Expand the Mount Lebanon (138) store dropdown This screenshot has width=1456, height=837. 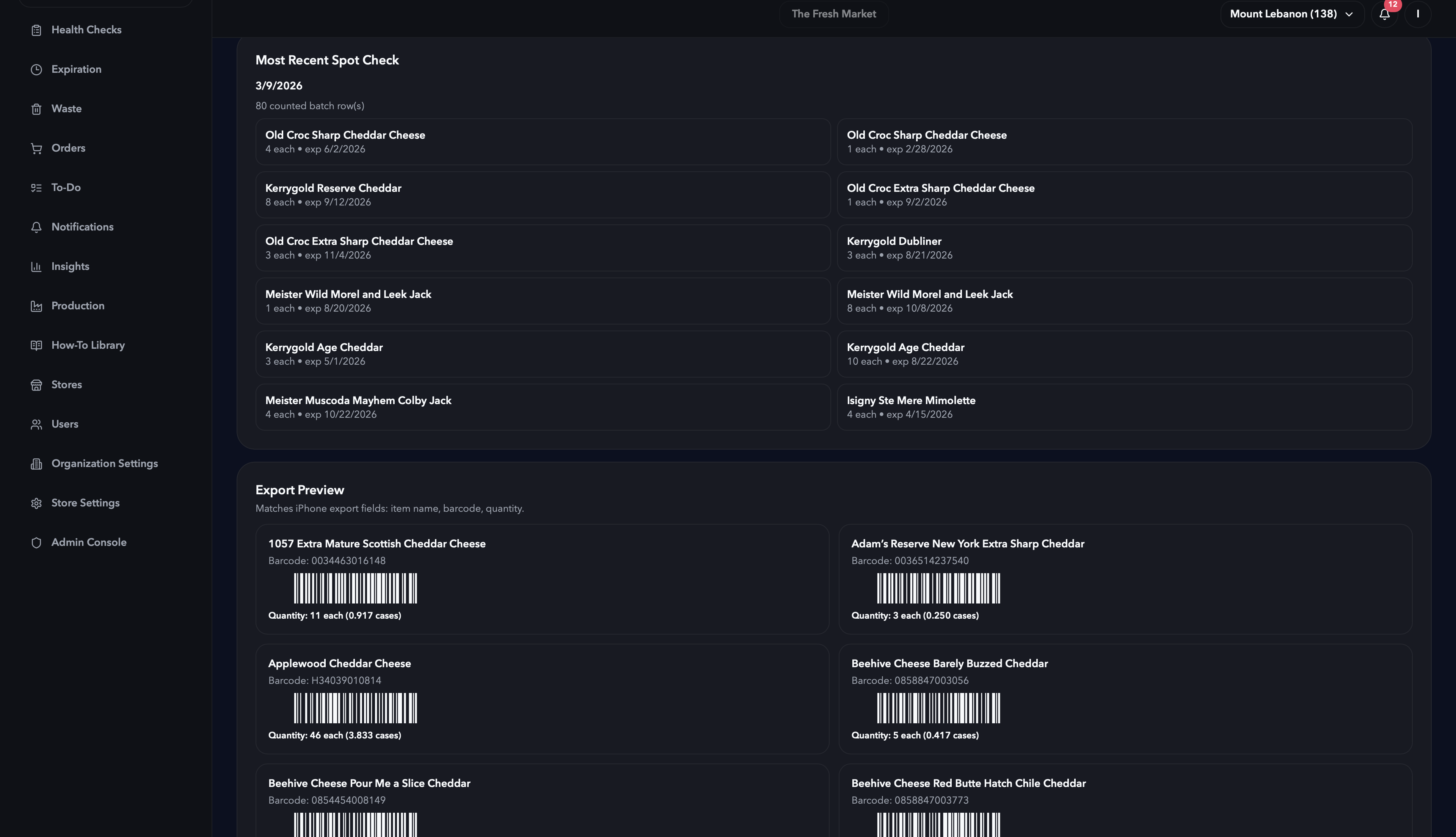[1292, 14]
